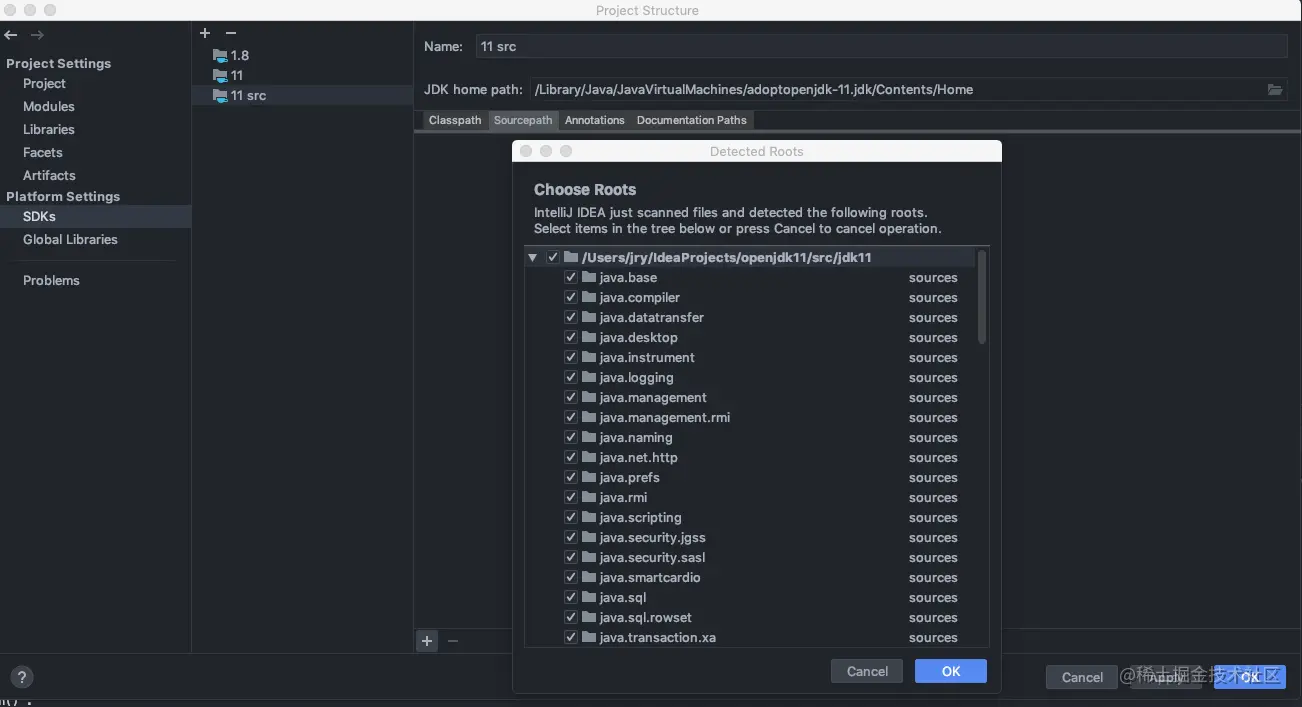Screen dimensions: 1302x707
Task: Click the jdk11 root folder icon
Action: pos(571,257)
